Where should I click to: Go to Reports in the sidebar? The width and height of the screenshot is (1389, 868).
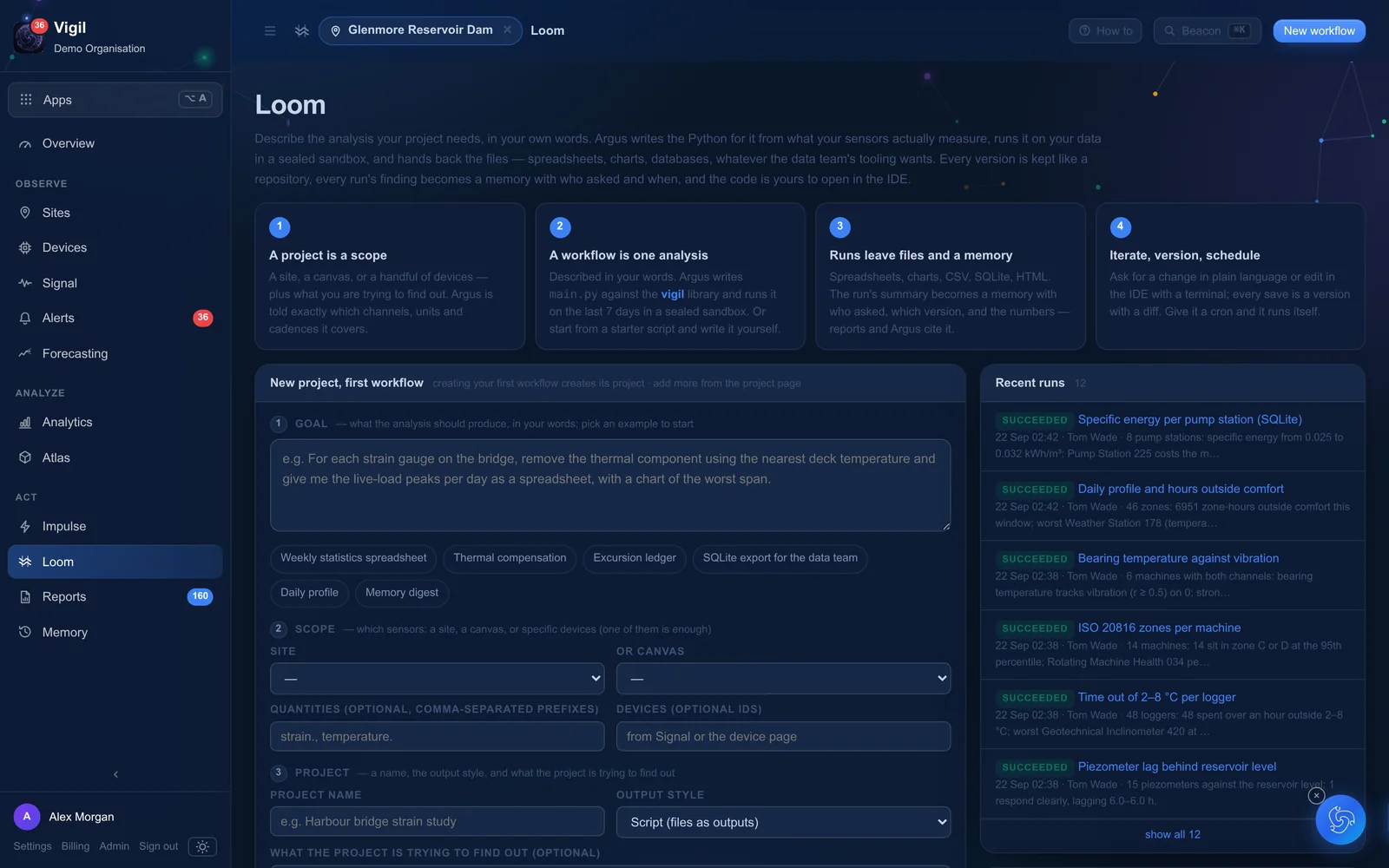pos(115,596)
